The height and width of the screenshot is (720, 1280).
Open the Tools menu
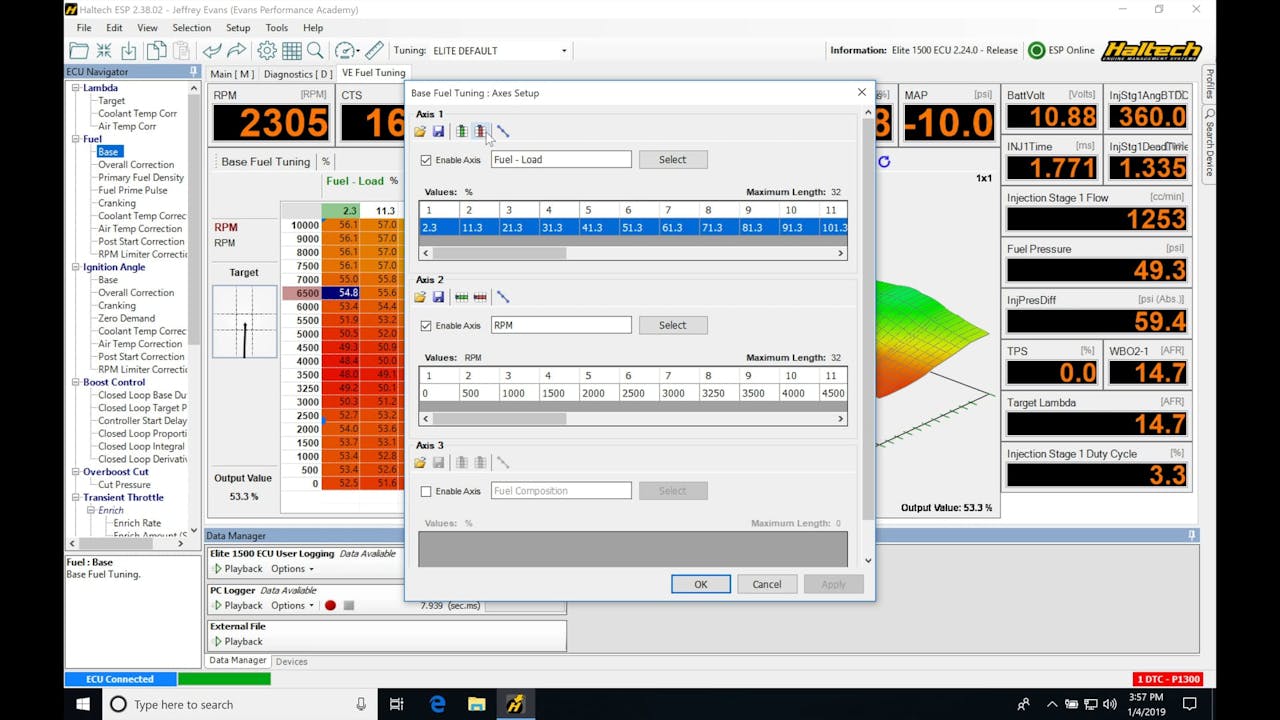pos(276,28)
